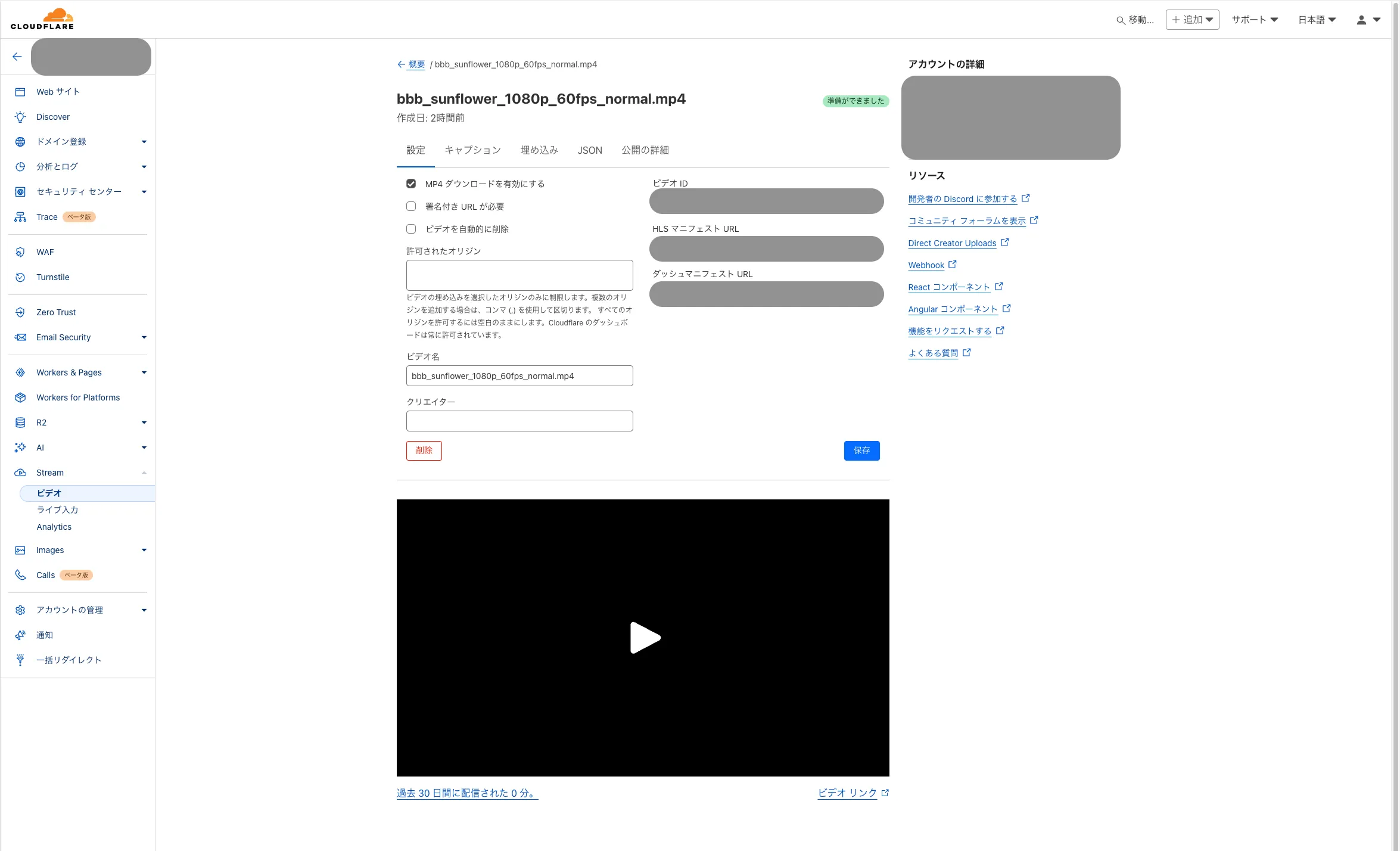
Task: Collapse the Stream sidebar section
Action: point(143,472)
